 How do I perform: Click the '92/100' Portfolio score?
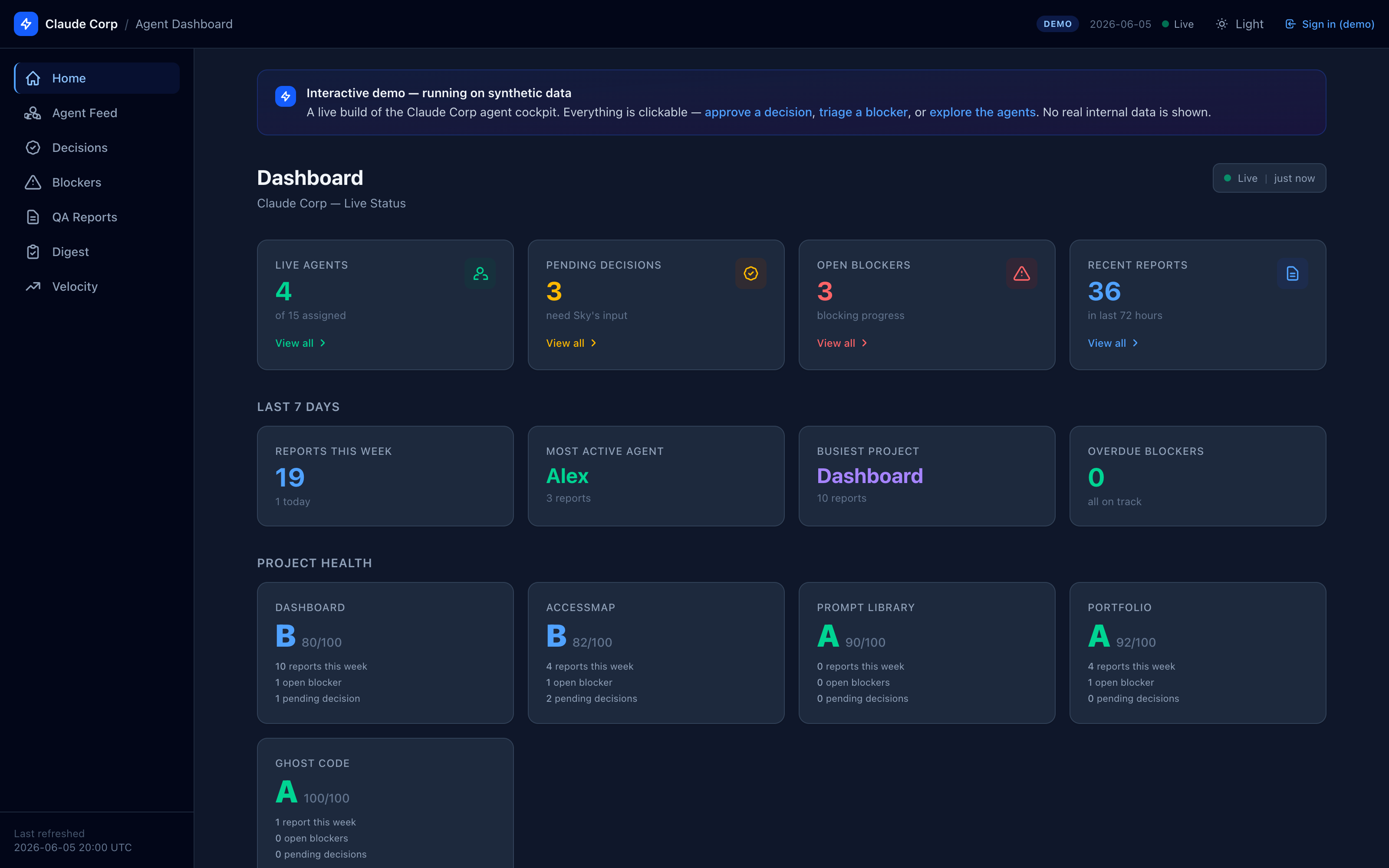(1136, 642)
